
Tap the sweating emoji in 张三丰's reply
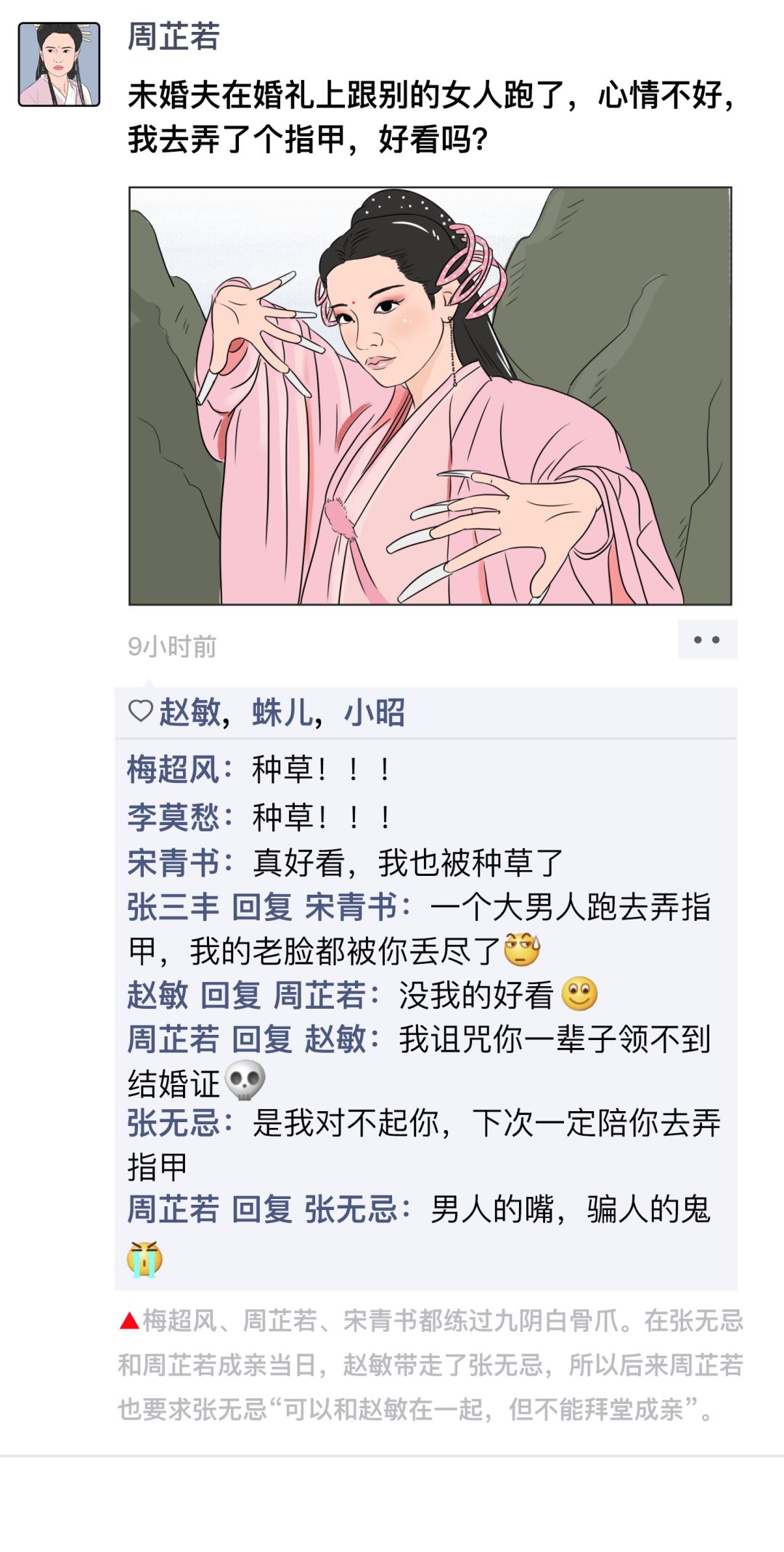click(522, 948)
